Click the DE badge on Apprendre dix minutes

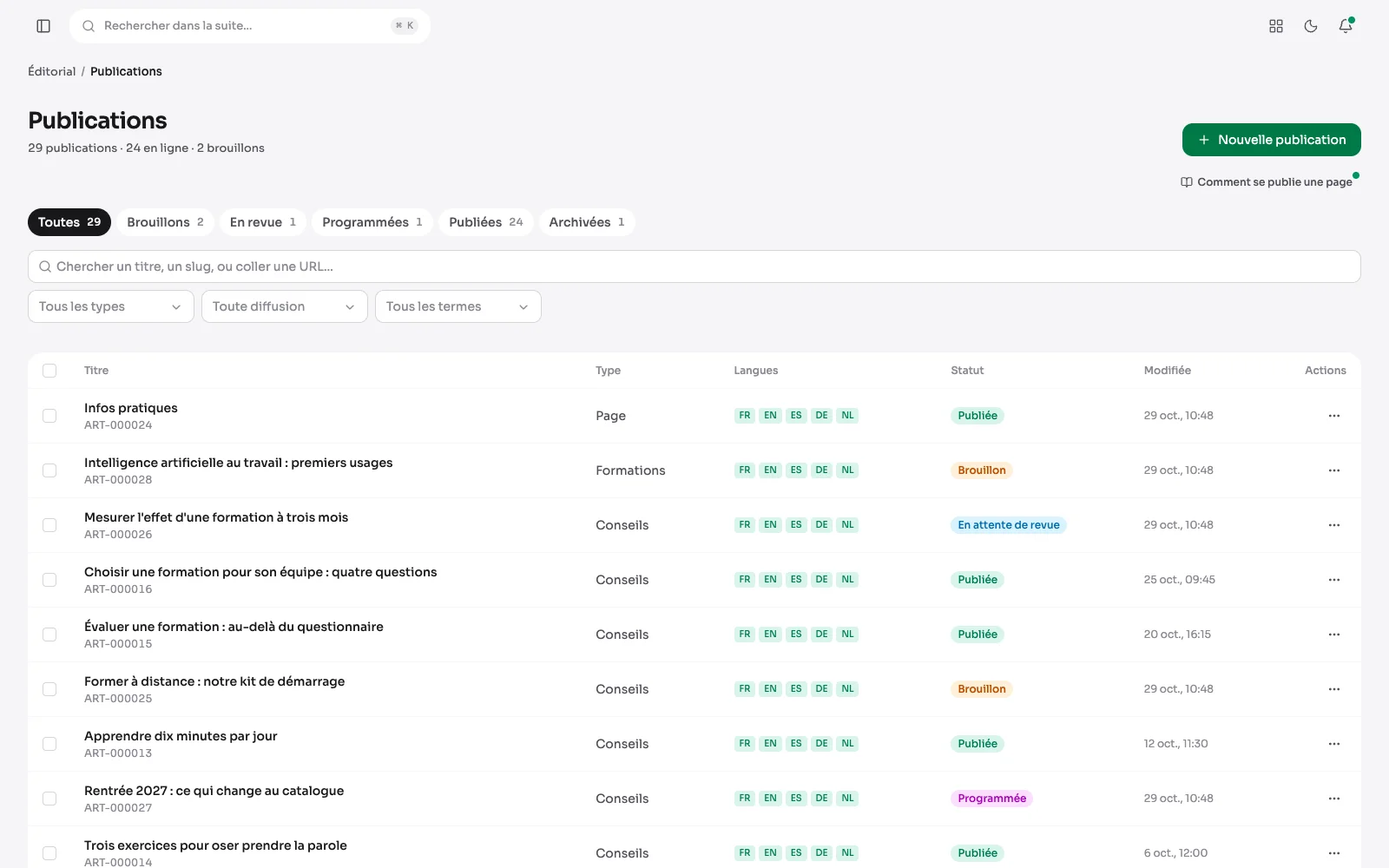821,744
